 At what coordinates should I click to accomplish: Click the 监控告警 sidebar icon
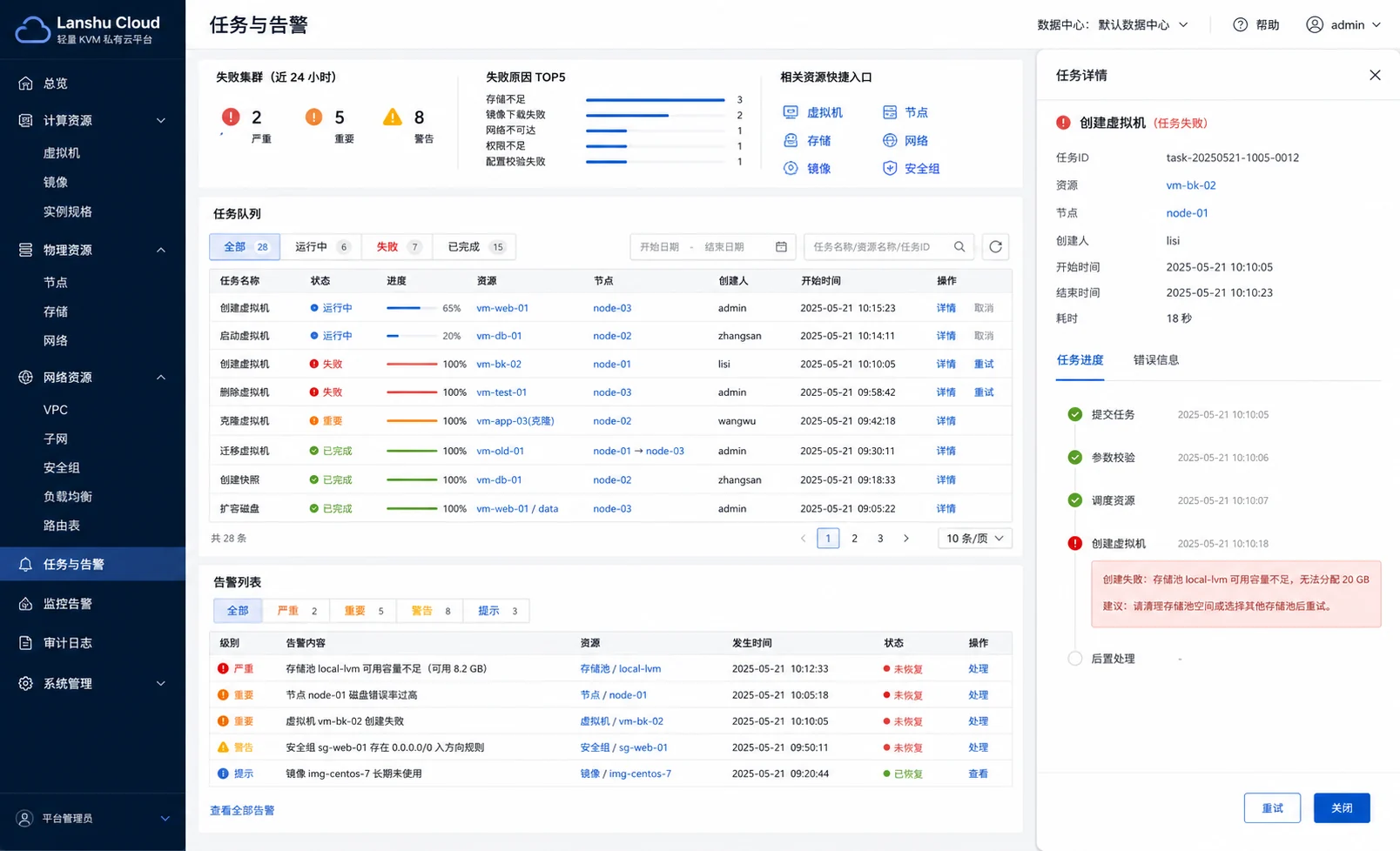[x=25, y=604]
